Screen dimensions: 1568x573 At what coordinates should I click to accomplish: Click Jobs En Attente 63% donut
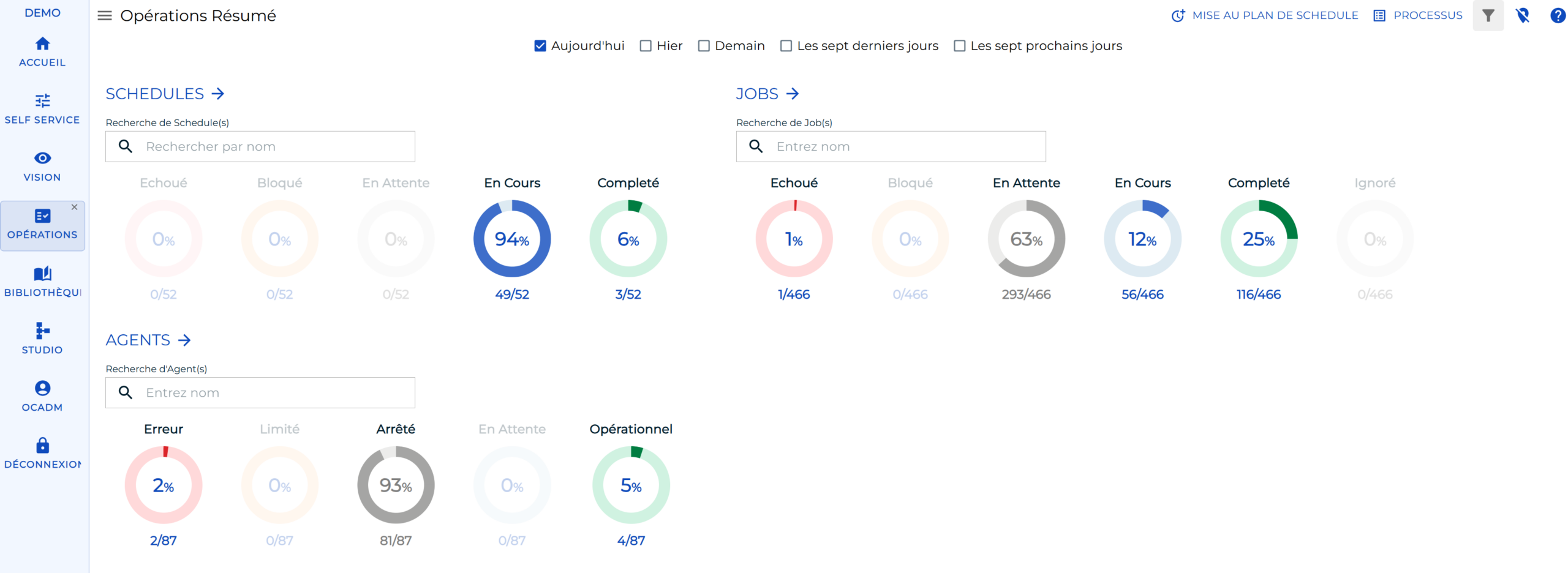pyautogui.click(x=1026, y=239)
